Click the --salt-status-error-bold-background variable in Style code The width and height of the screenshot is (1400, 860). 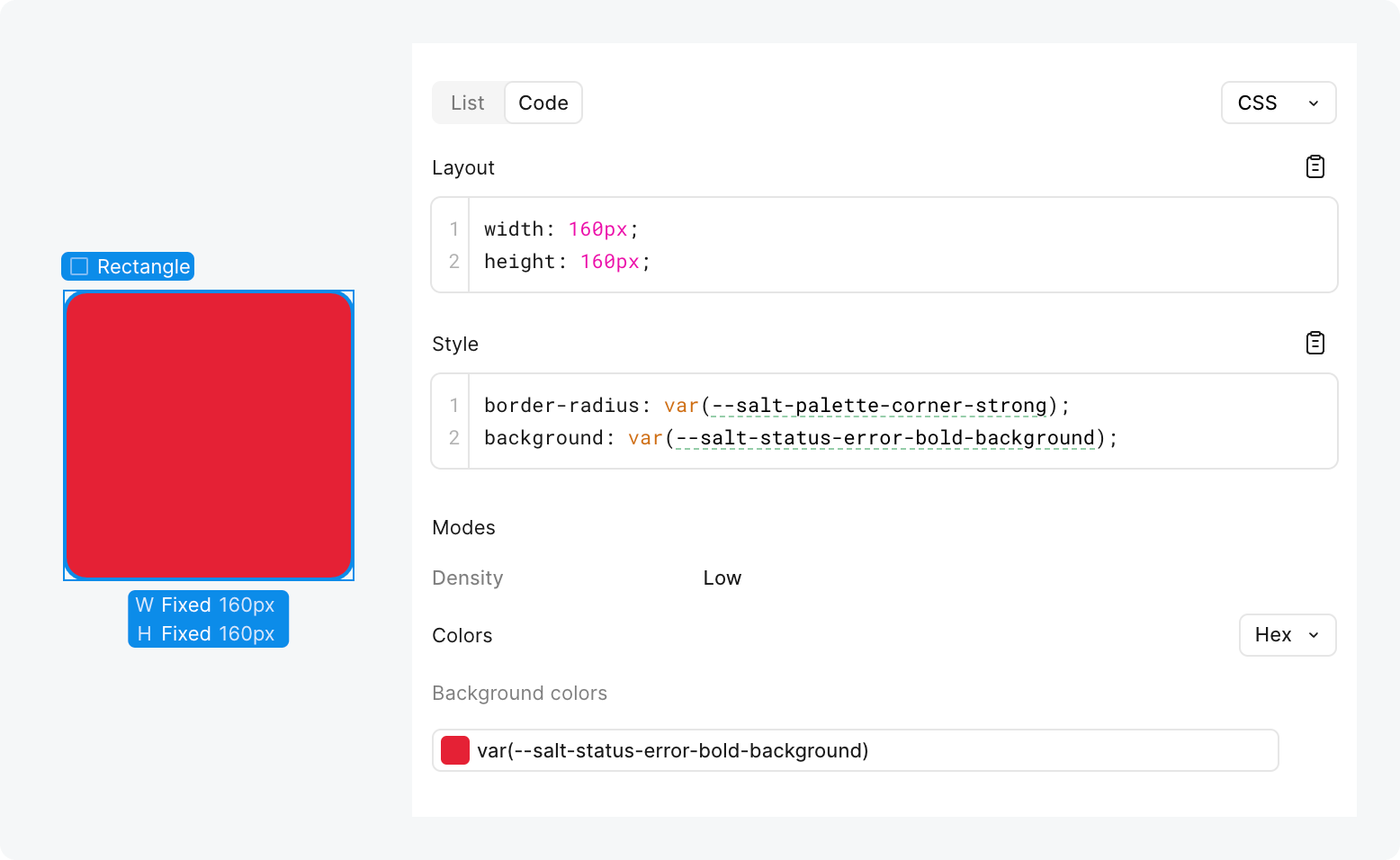pyautogui.click(x=884, y=438)
